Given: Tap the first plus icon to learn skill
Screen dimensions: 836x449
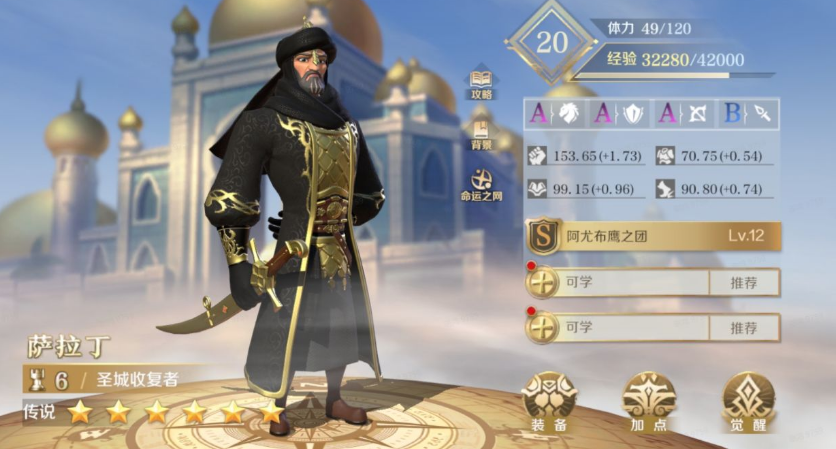Looking at the screenshot, I should pos(542,282).
